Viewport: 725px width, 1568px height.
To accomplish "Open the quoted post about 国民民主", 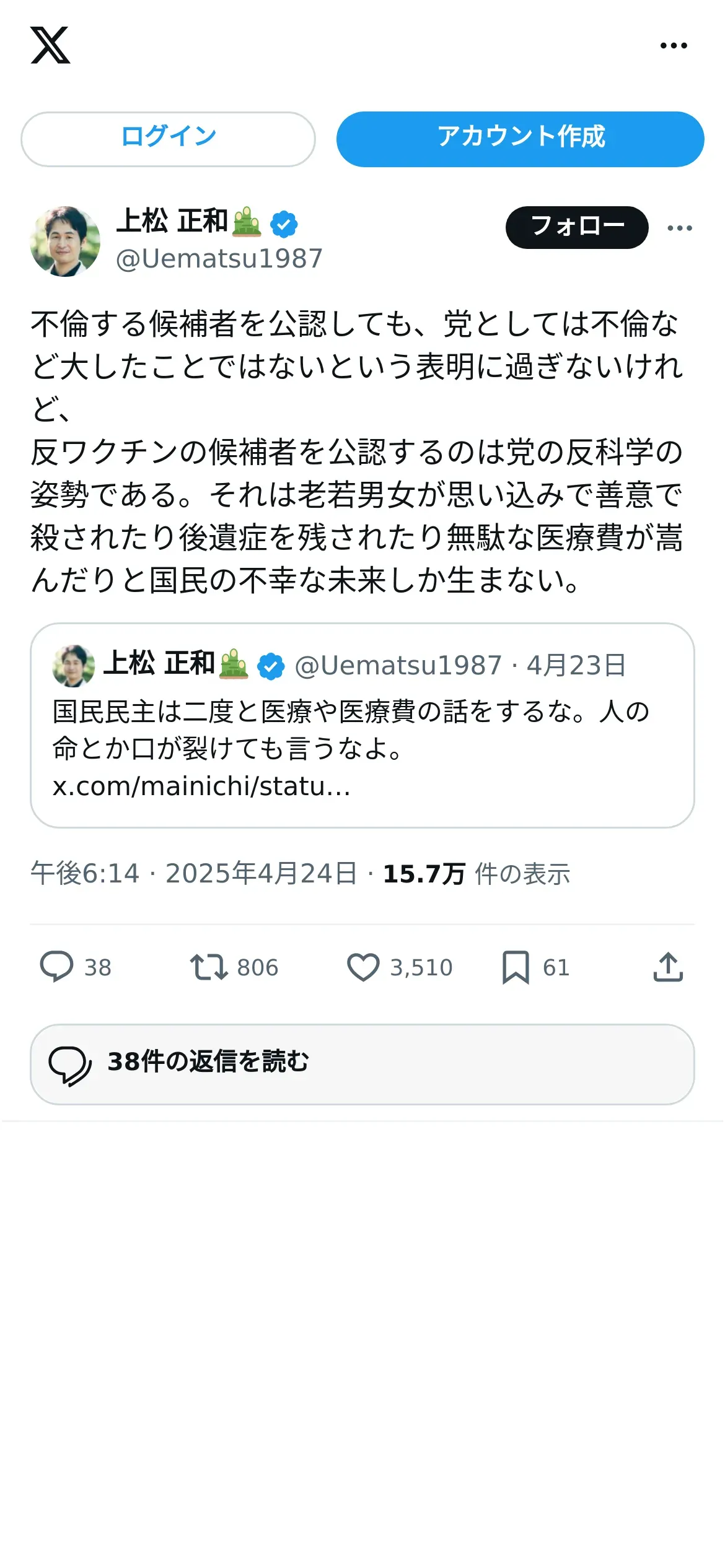I will (362, 730).
